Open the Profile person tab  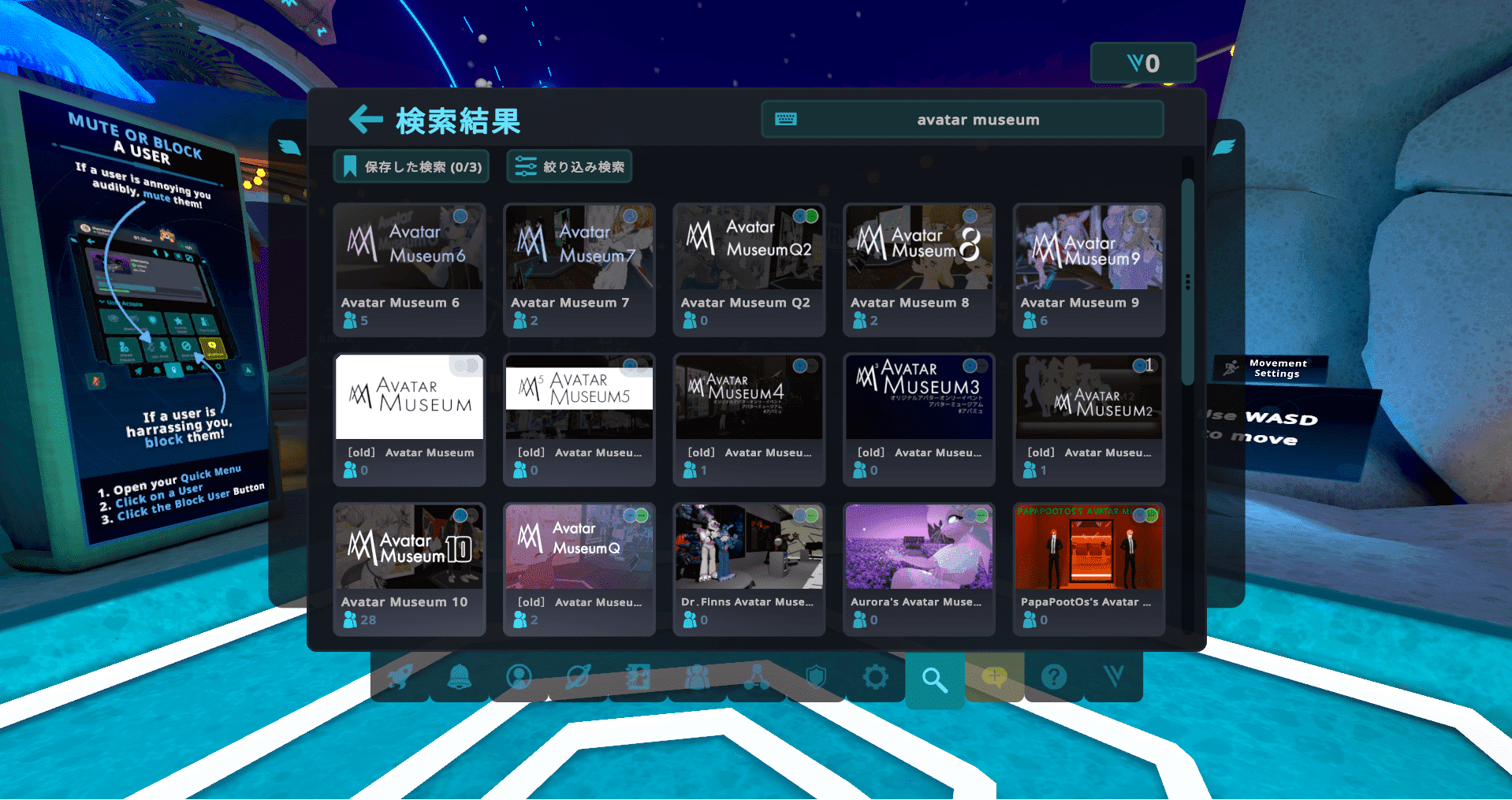pos(519,676)
